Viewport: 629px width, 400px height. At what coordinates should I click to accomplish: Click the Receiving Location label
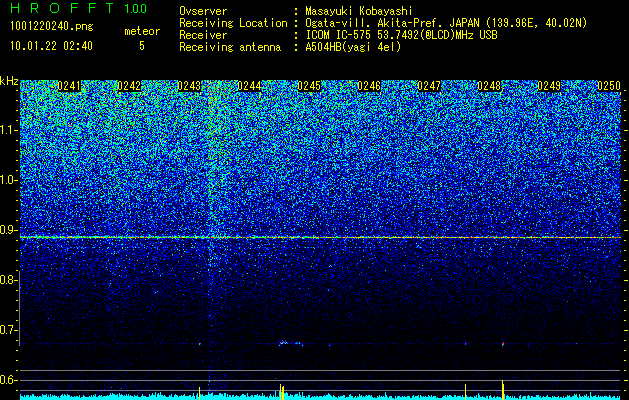pyautogui.click(x=233, y=23)
